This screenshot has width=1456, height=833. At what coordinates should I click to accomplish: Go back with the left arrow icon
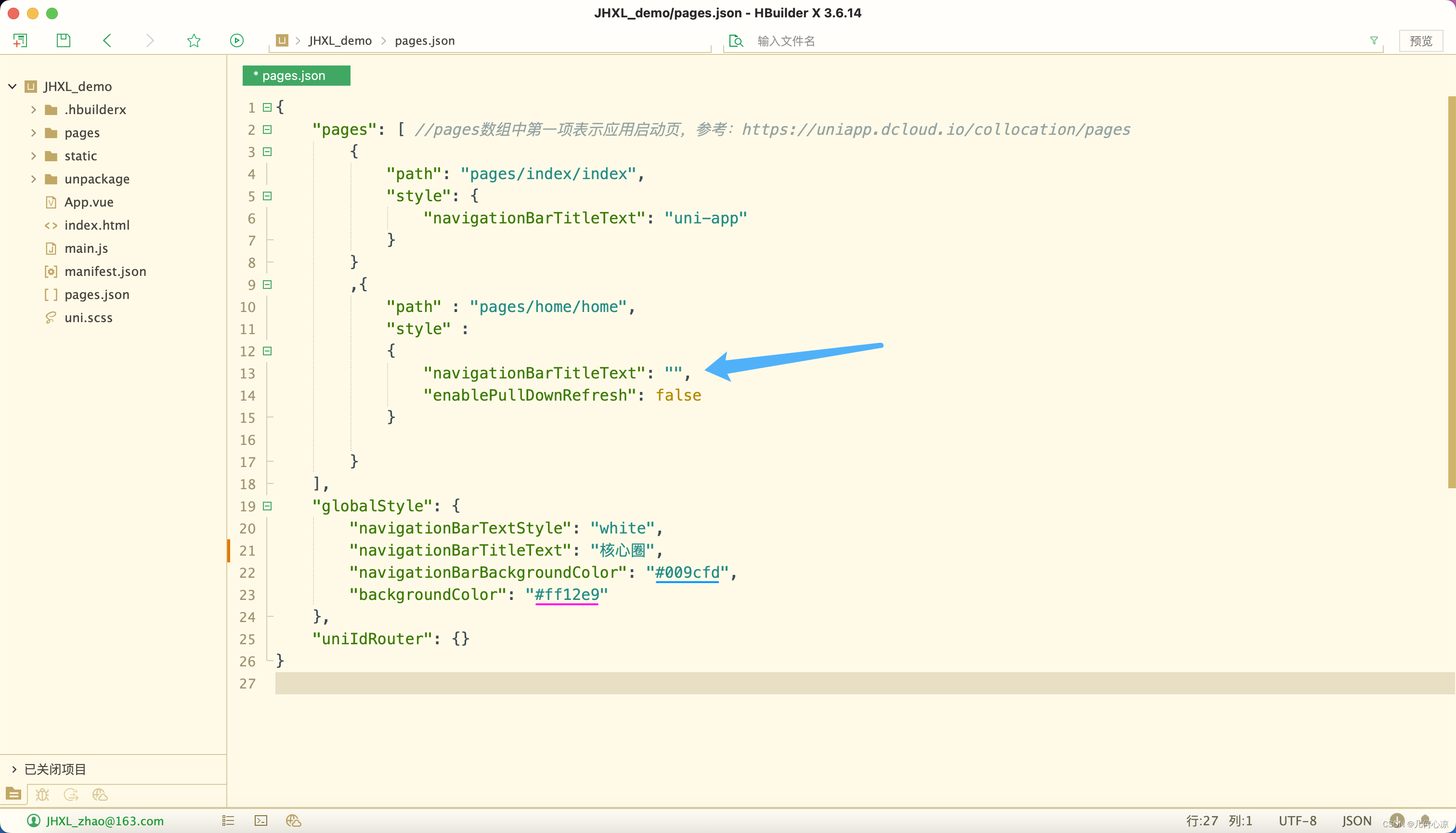[107, 40]
